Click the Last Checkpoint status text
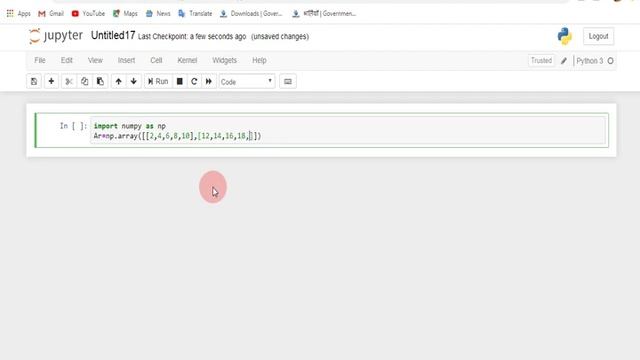Image resolution: width=640 pixels, height=360 pixels. pos(192,36)
